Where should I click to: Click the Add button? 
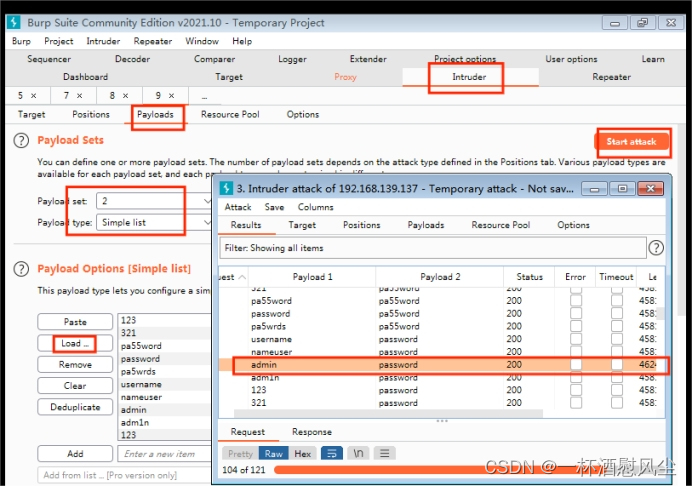[x=75, y=453]
